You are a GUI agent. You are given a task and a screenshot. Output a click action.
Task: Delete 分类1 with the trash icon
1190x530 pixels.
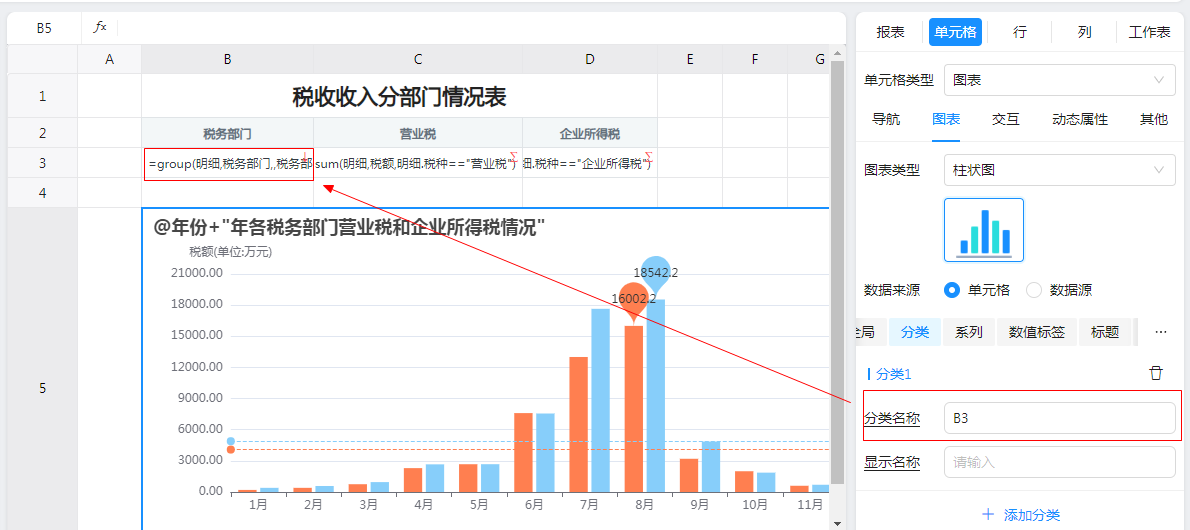click(1156, 373)
